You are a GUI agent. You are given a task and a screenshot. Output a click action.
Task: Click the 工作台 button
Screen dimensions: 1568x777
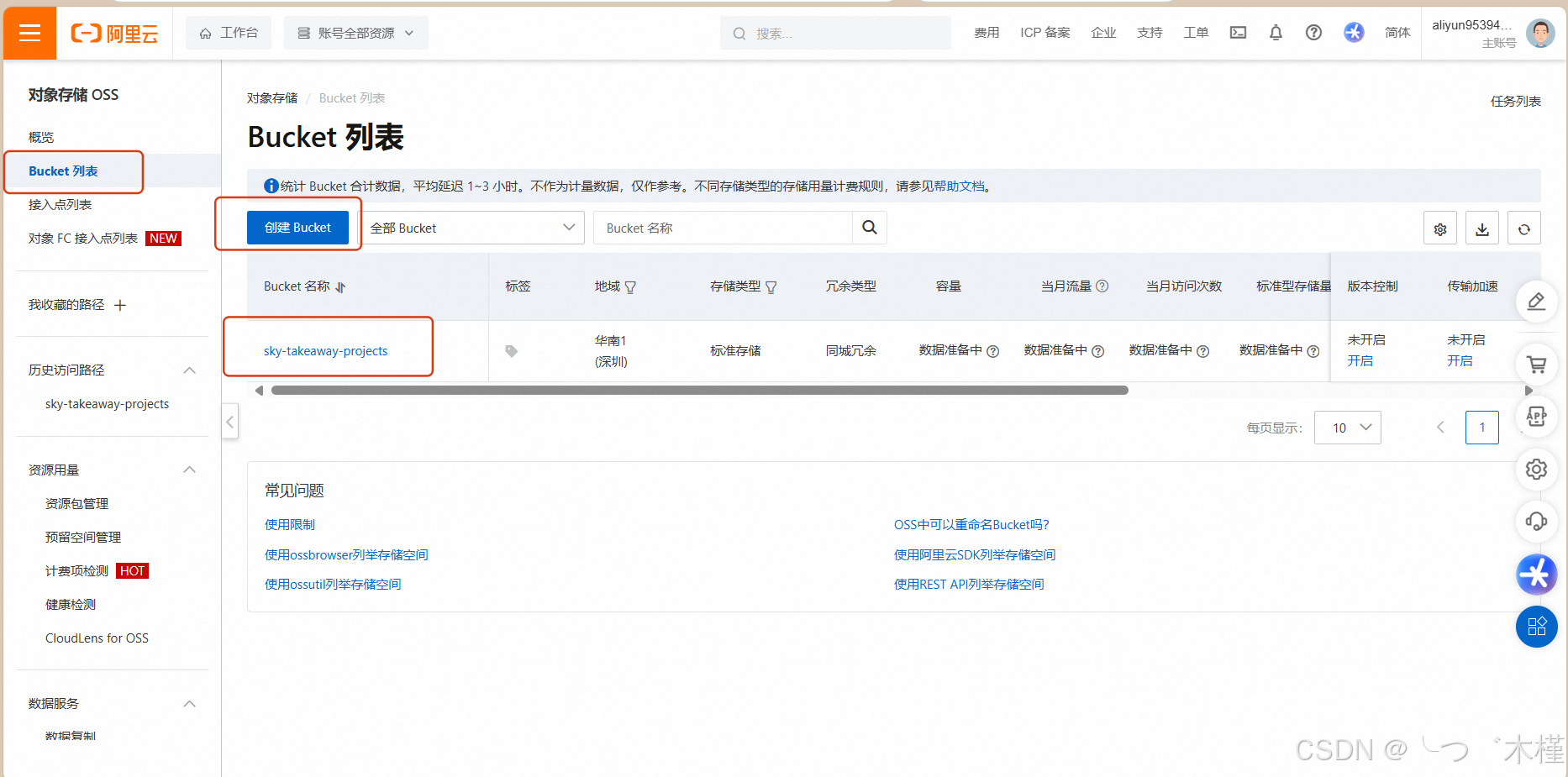pos(229,33)
